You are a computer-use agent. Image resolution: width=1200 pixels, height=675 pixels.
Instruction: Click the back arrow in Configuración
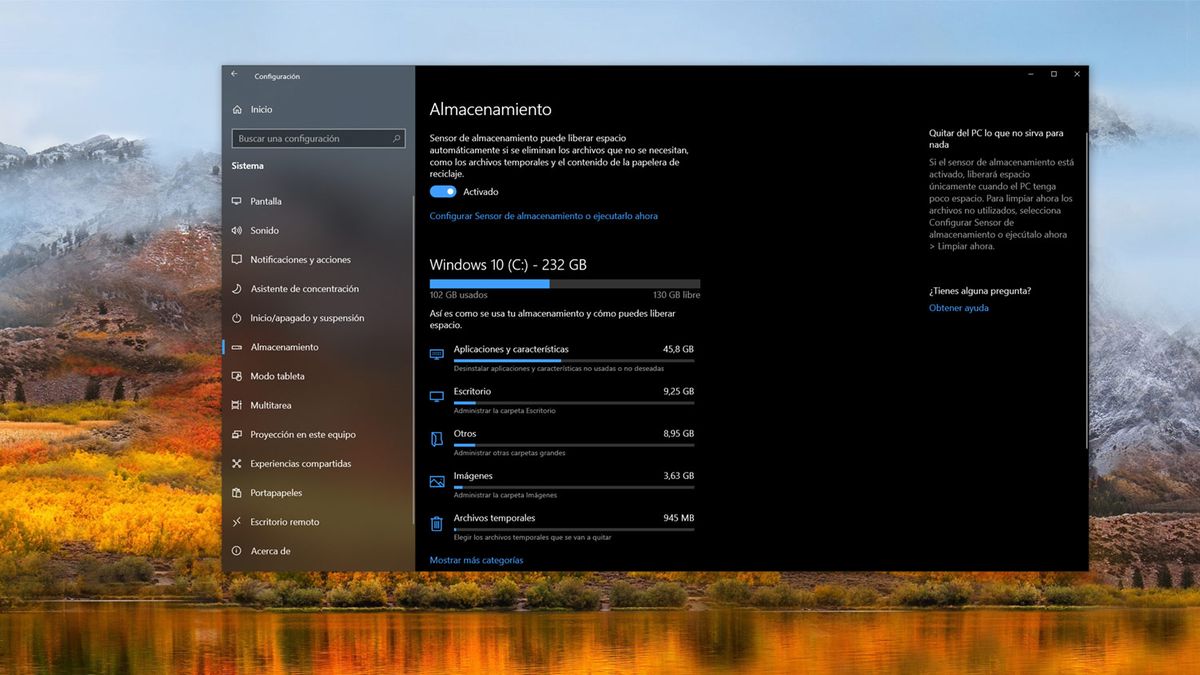point(234,73)
